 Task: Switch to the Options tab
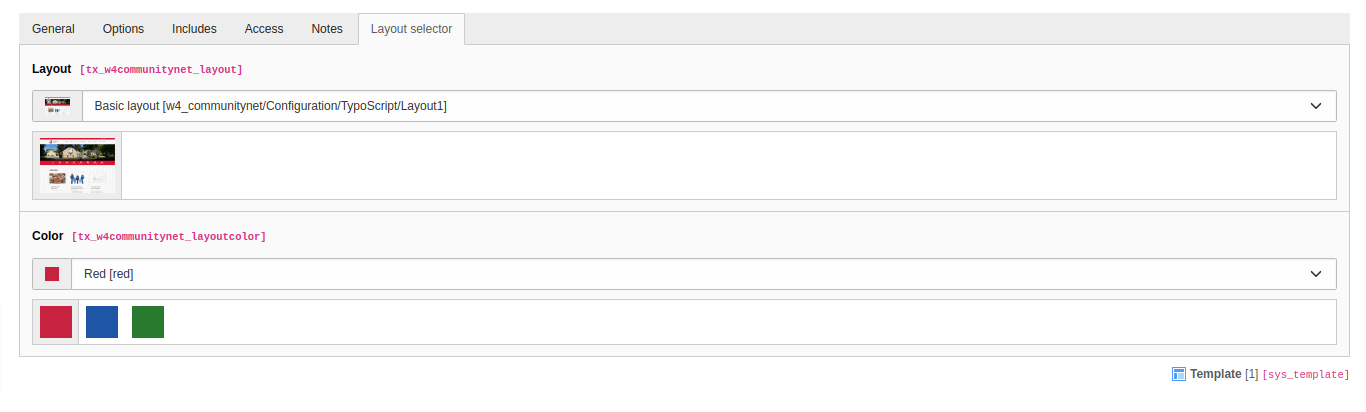click(124, 29)
